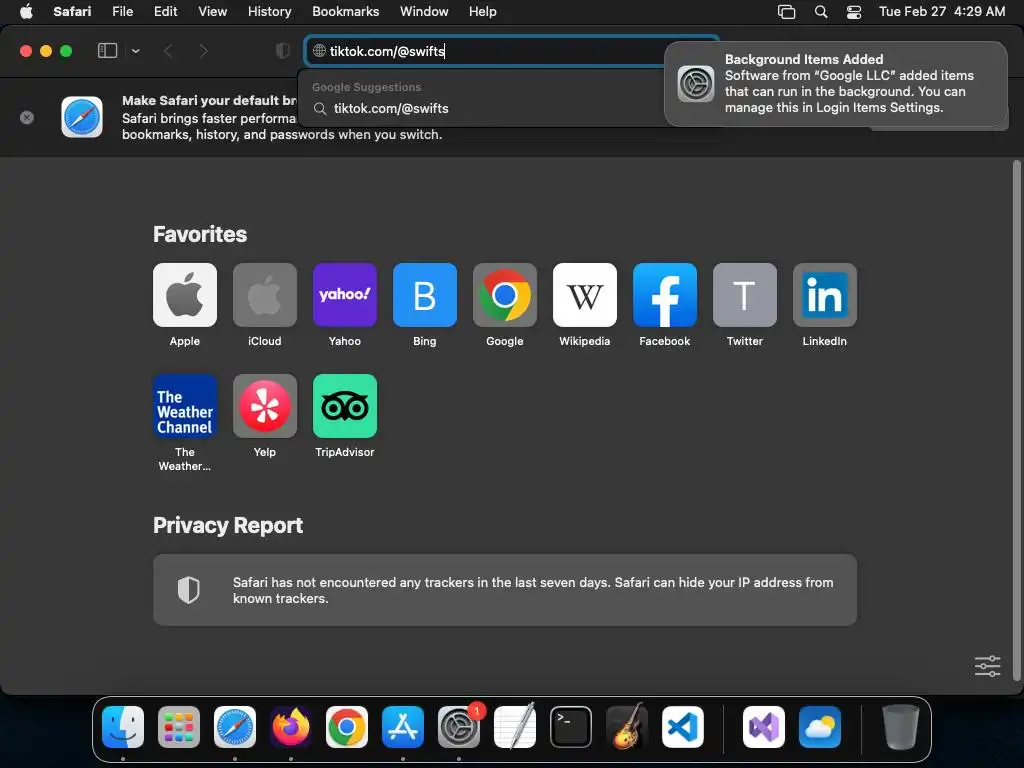The image size is (1024, 768).
Task: Open the Safari menu
Action: pyautogui.click(x=72, y=11)
